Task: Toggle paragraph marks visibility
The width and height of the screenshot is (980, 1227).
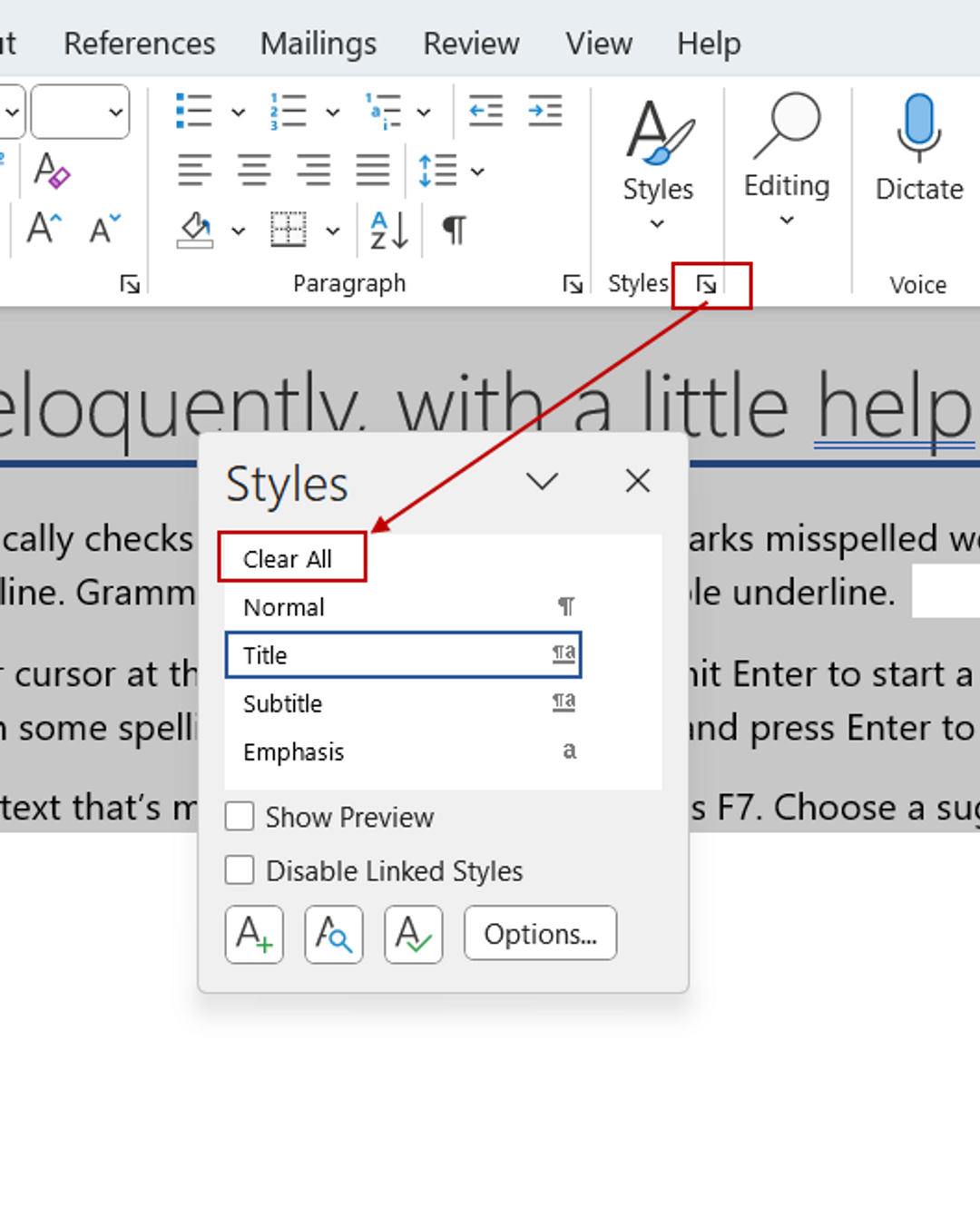Action: tap(452, 230)
